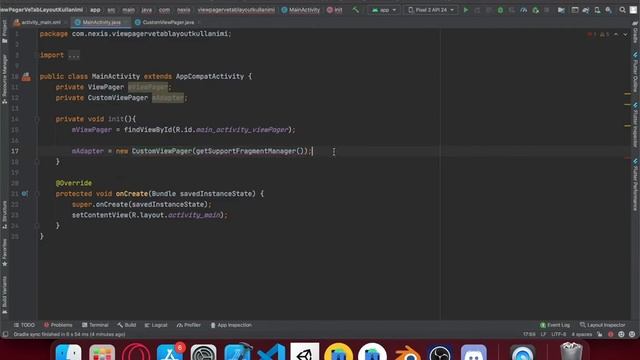Viewport: 640px width, 360px height.
Task: Click init breadcrumb in navigation bar
Action: pos(335,10)
